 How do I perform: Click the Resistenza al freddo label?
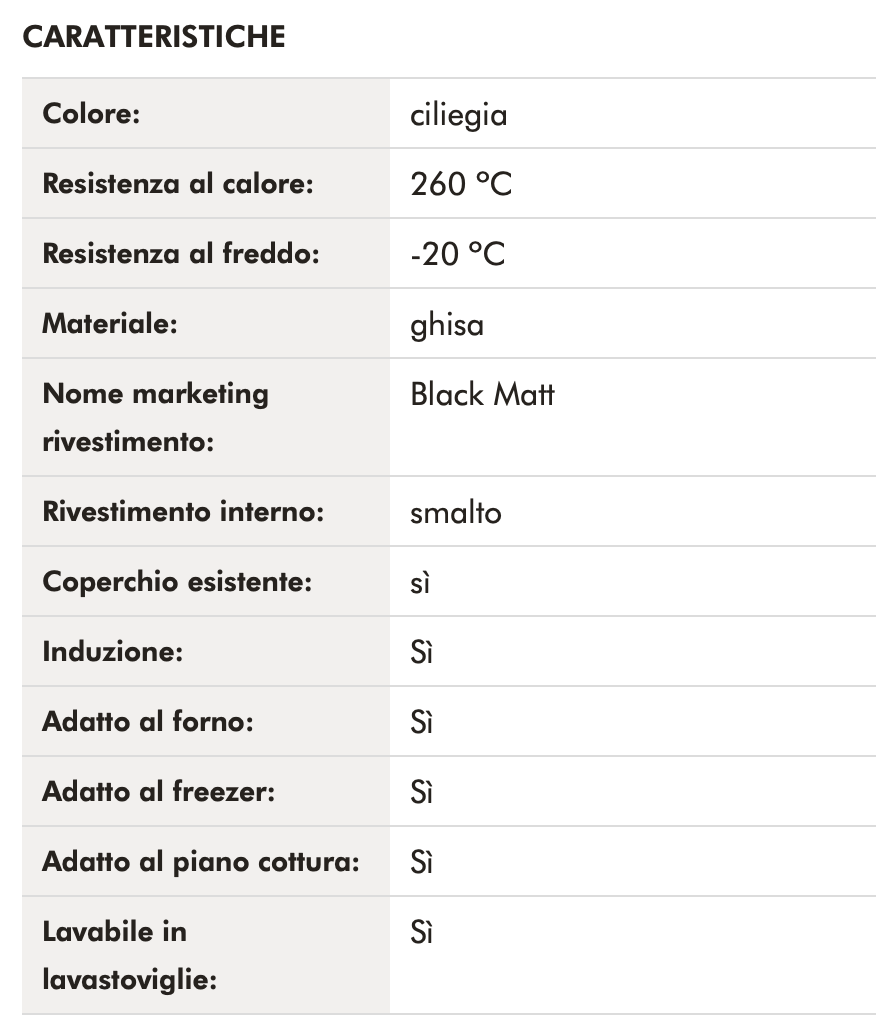pos(180,254)
